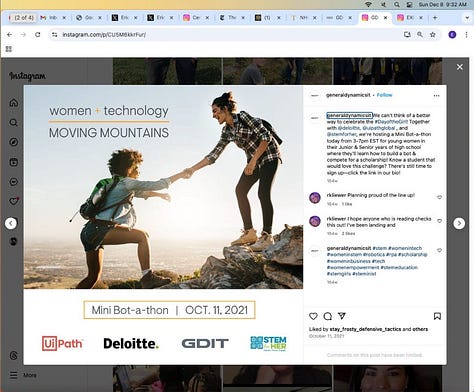Screen dimensions: 474x392
Task: Go to the previous post arrow
Action: [11, 223]
